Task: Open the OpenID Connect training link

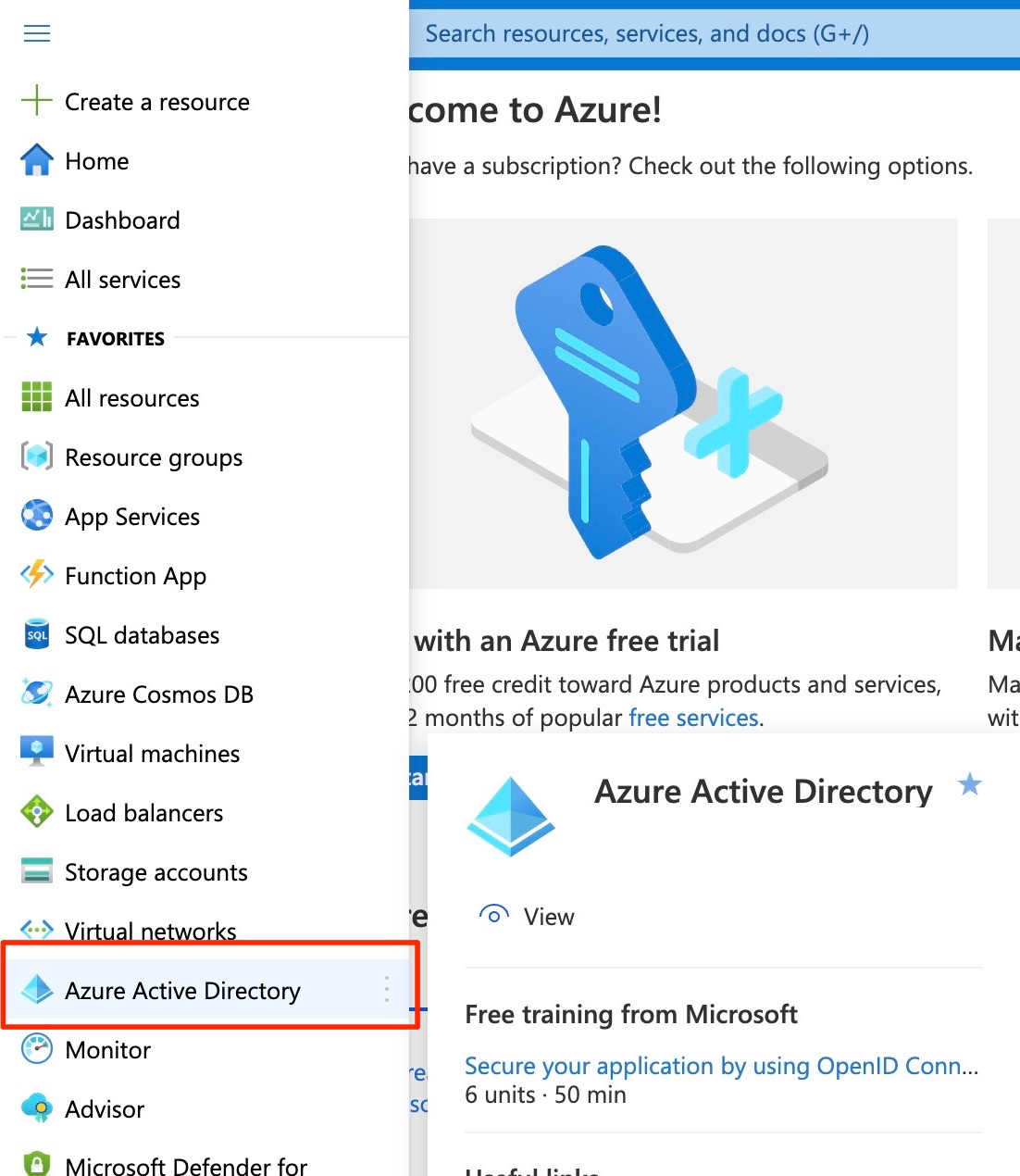Action: [721, 1066]
